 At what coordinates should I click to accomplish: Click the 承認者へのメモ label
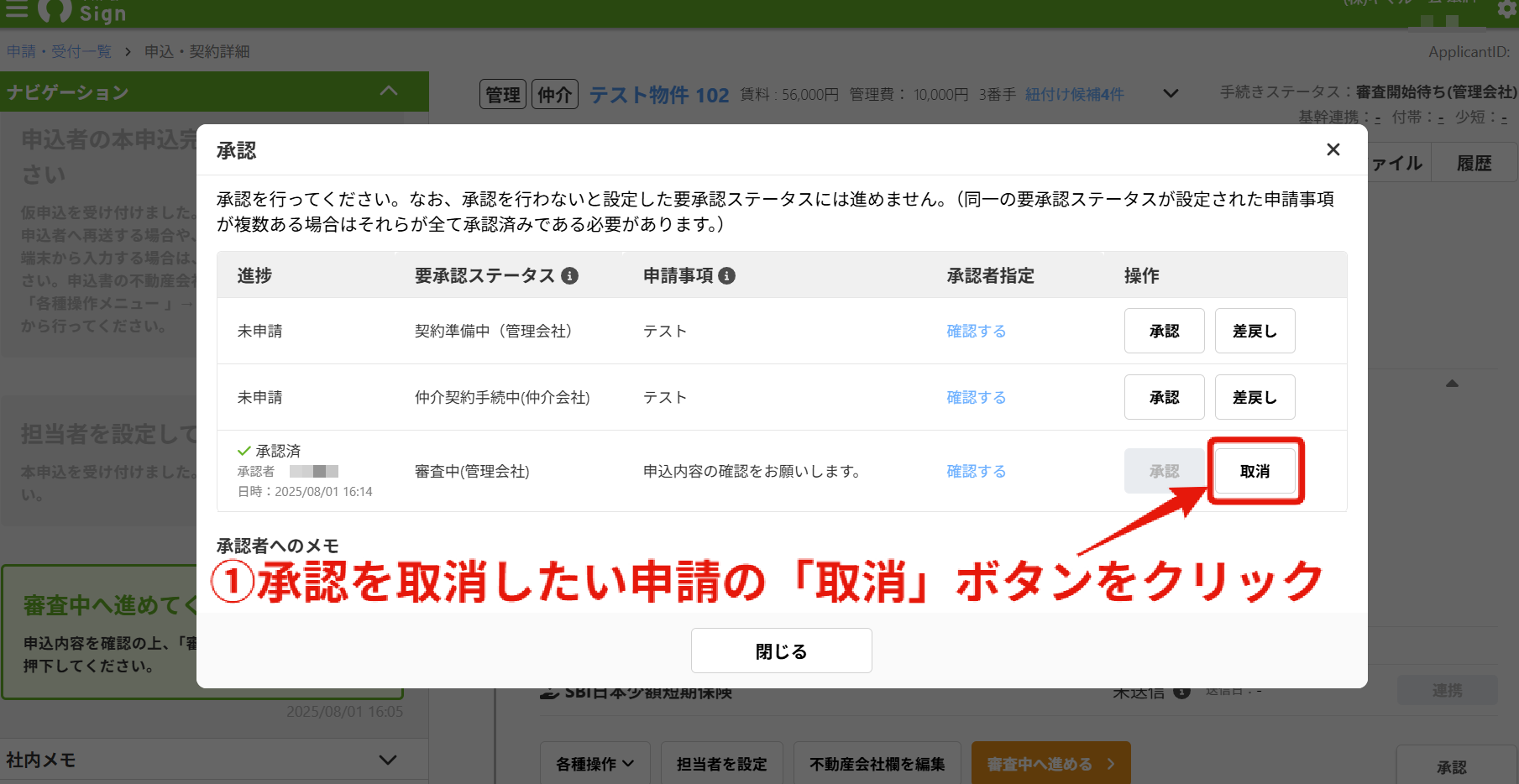pos(278,546)
